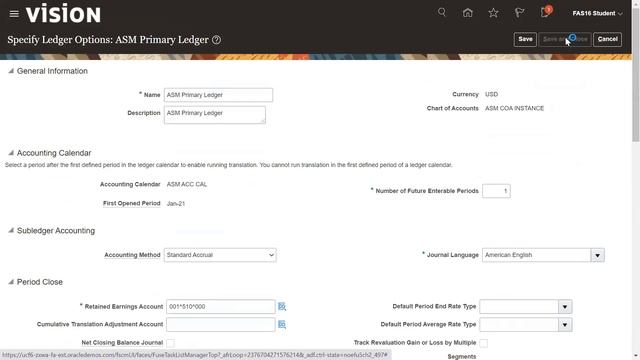The height and width of the screenshot is (360, 640).
Task: Click the Accounting Method label
Action: point(132,255)
